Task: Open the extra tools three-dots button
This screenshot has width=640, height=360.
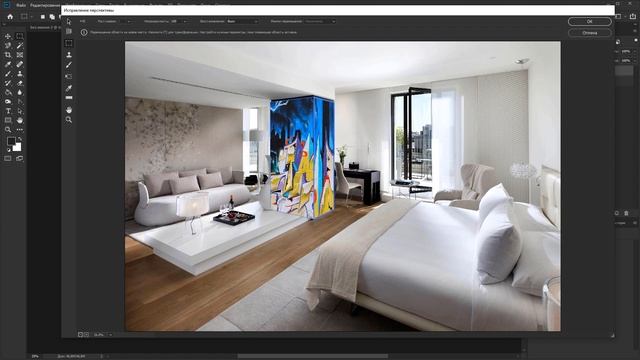Action: (x=20, y=130)
